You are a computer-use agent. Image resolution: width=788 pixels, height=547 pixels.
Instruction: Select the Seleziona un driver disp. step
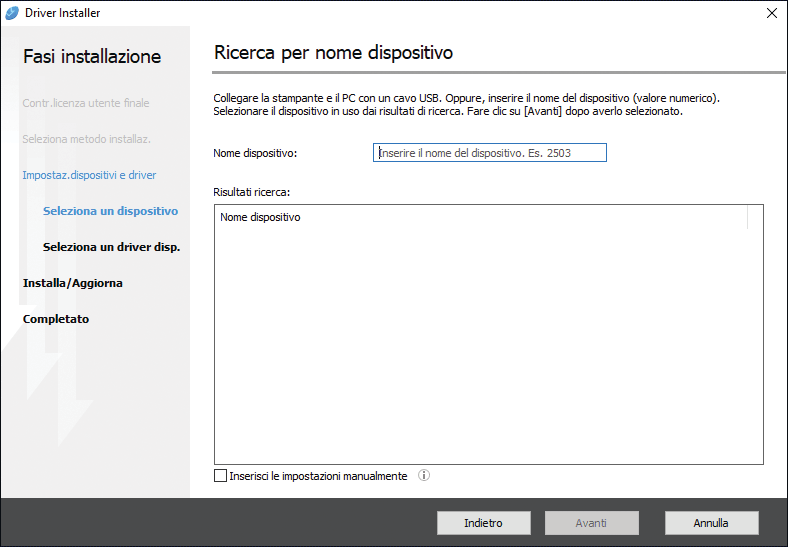click(112, 247)
